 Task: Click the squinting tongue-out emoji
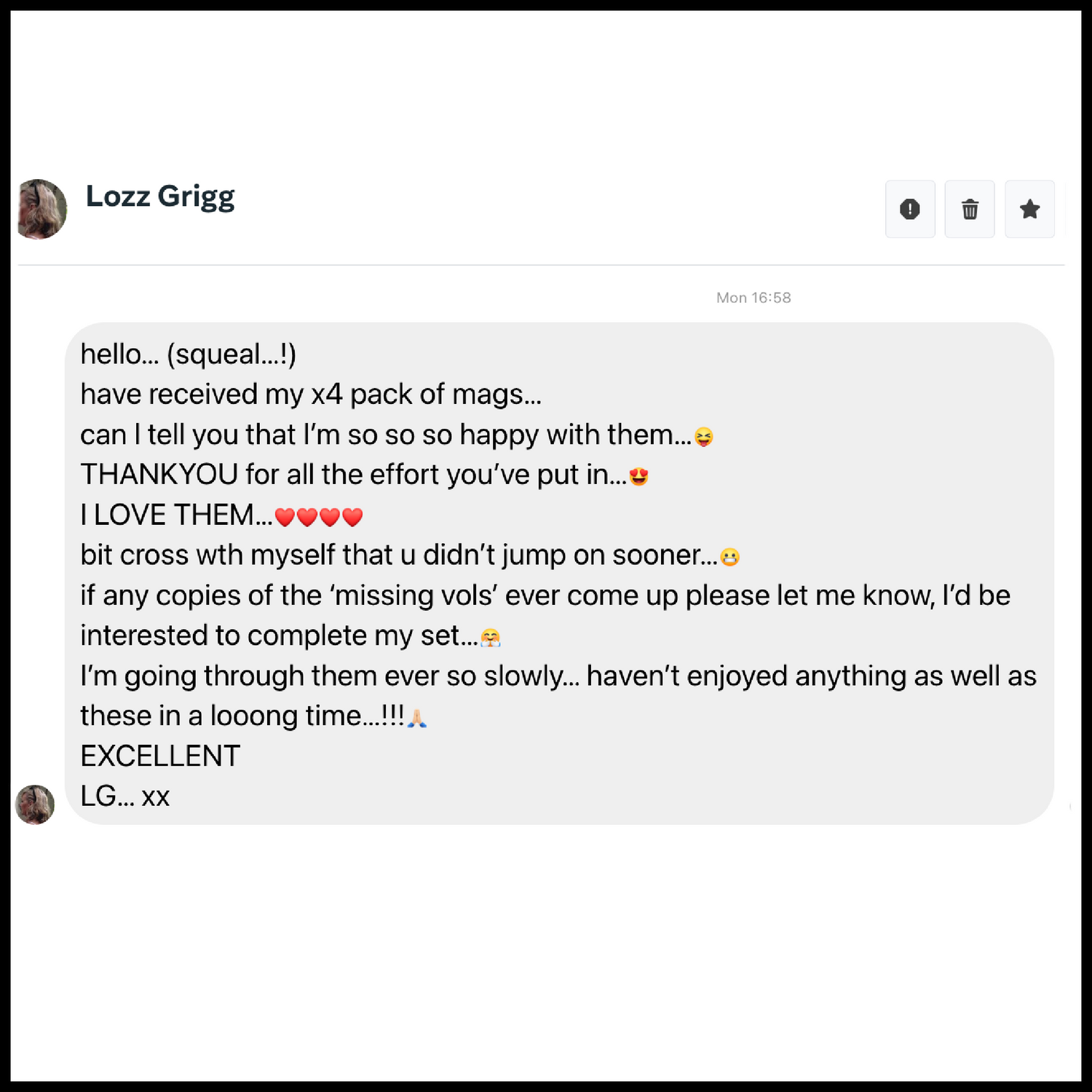coord(703,437)
